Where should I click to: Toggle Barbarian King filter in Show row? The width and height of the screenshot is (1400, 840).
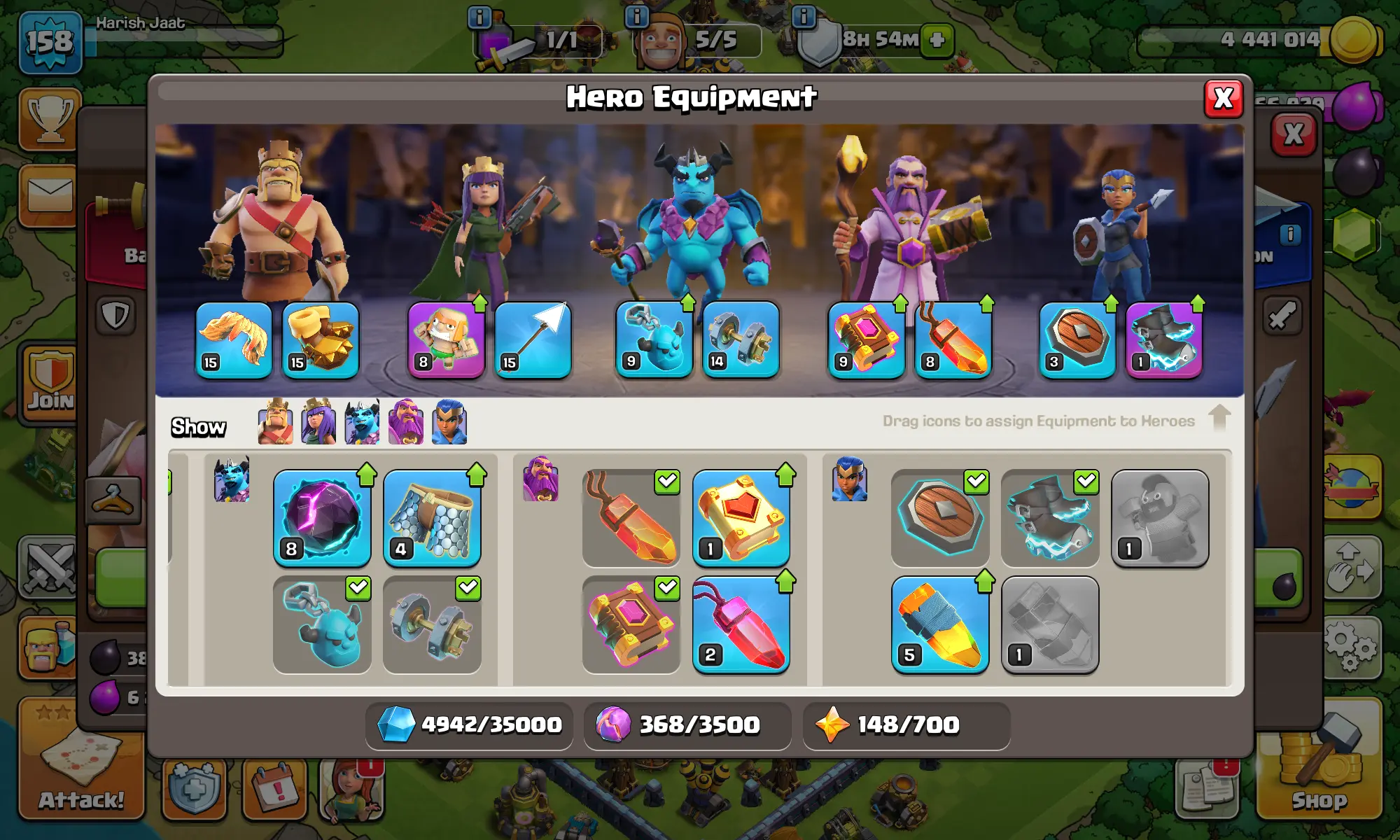(x=275, y=422)
